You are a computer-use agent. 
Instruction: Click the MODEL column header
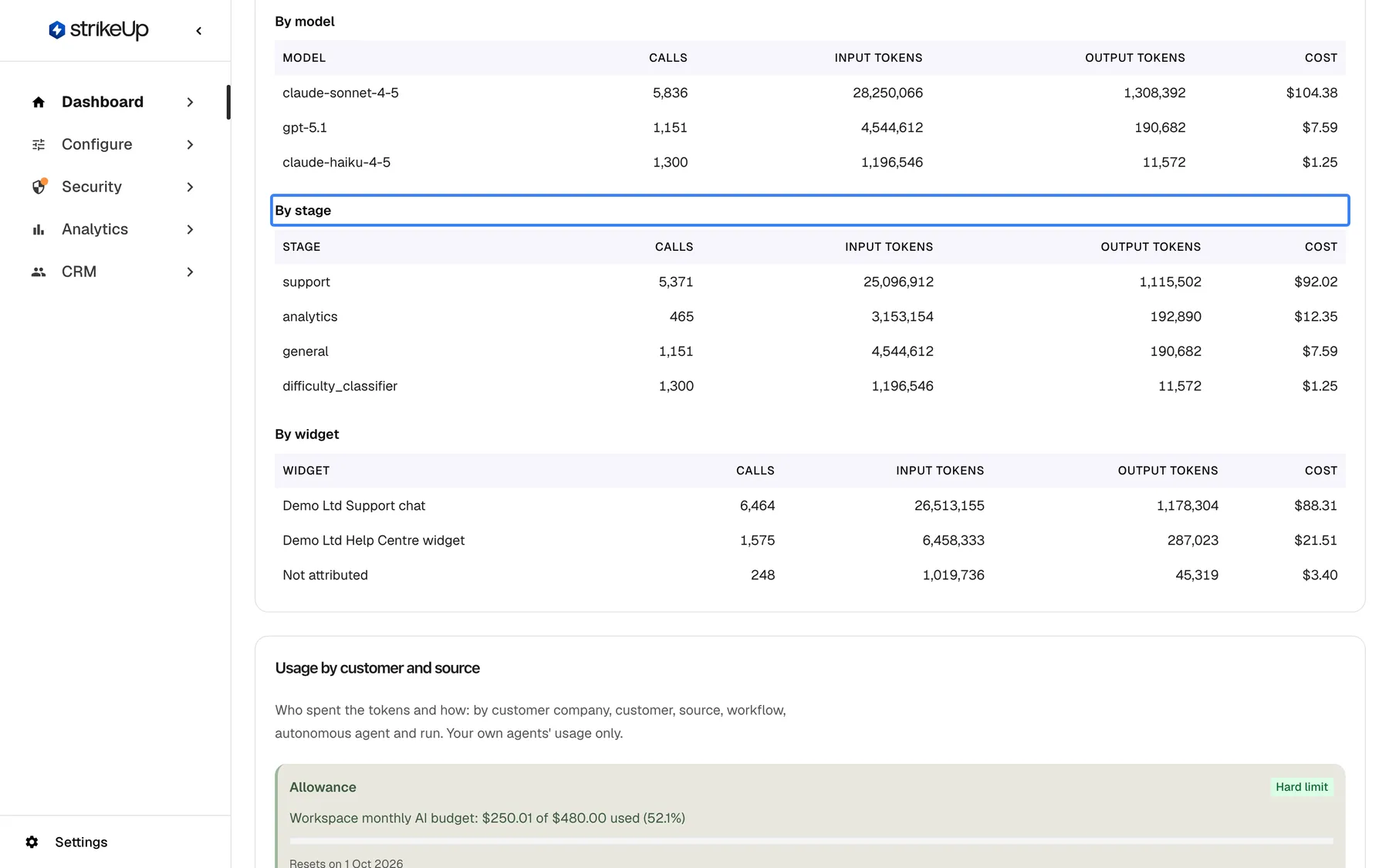pos(304,58)
